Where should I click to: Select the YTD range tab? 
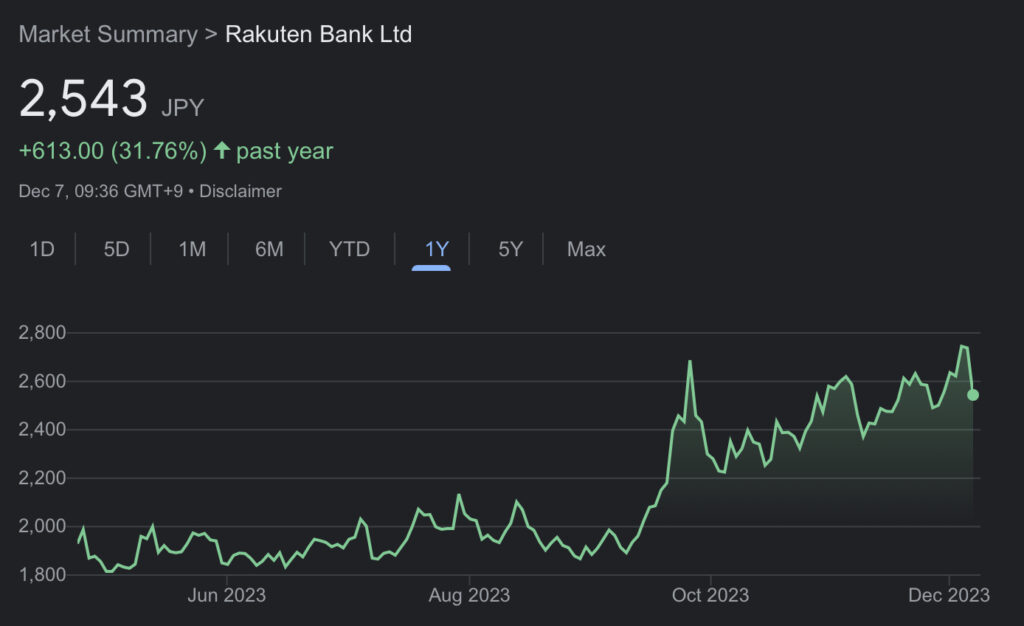[x=349, y=249]
